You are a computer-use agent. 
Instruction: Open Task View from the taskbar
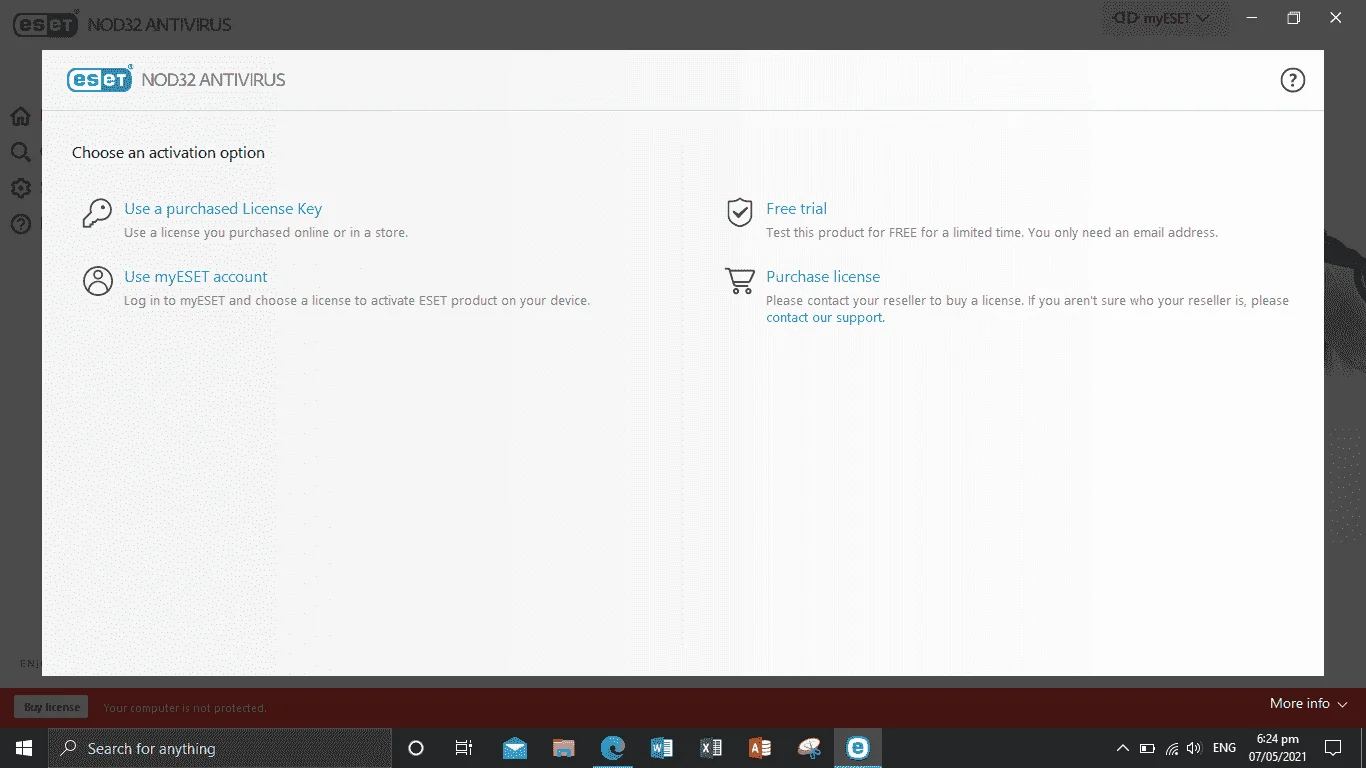464,748
